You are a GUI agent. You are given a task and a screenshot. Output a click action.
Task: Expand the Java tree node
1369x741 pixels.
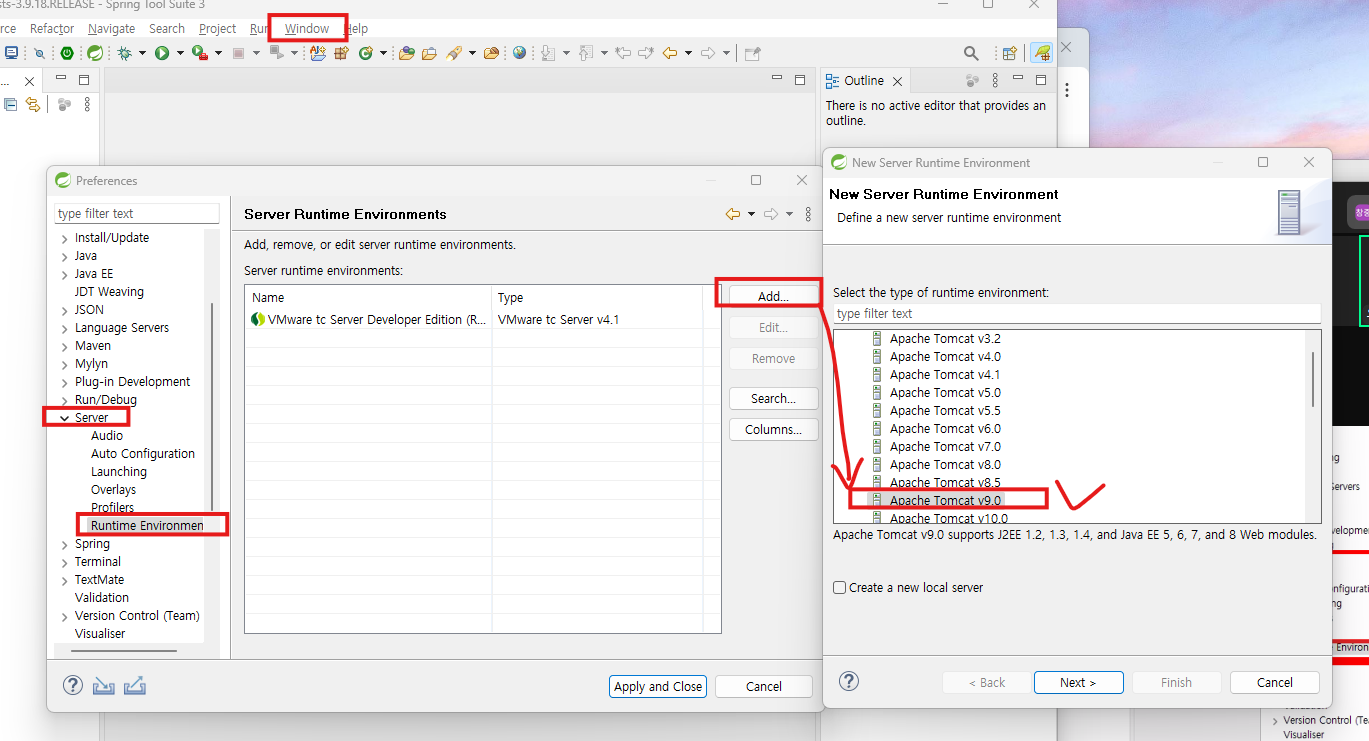[x=65, y=256]
